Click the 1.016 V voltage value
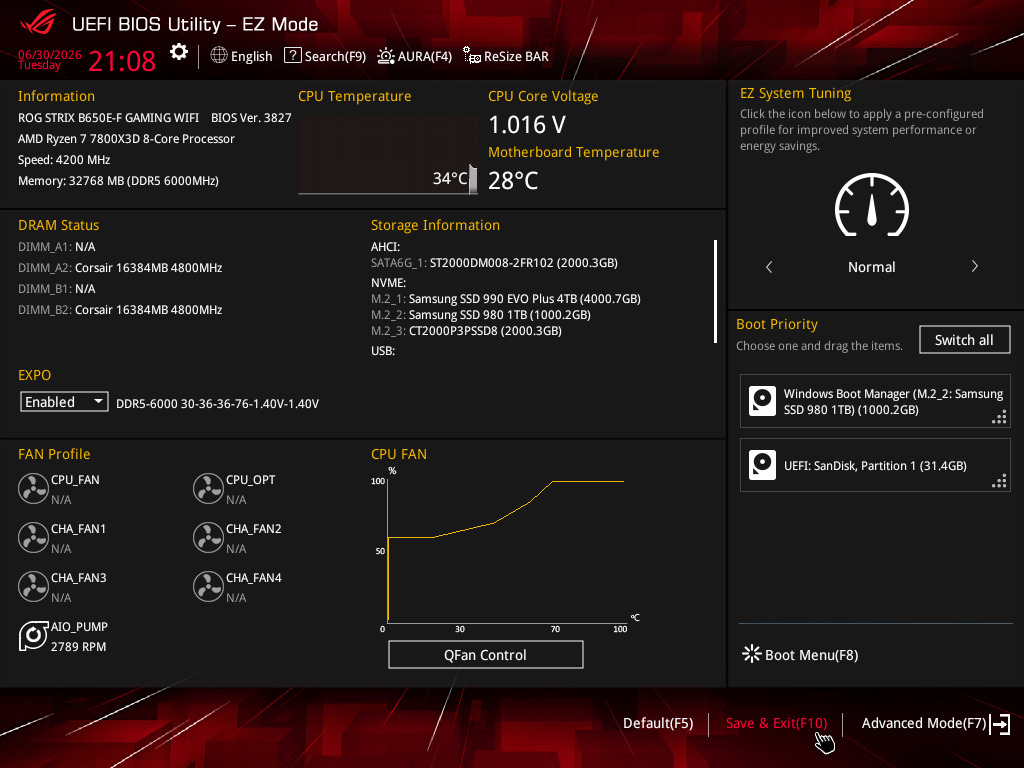The width and height of the screenshot is (1024, 768). click(527, 124)
